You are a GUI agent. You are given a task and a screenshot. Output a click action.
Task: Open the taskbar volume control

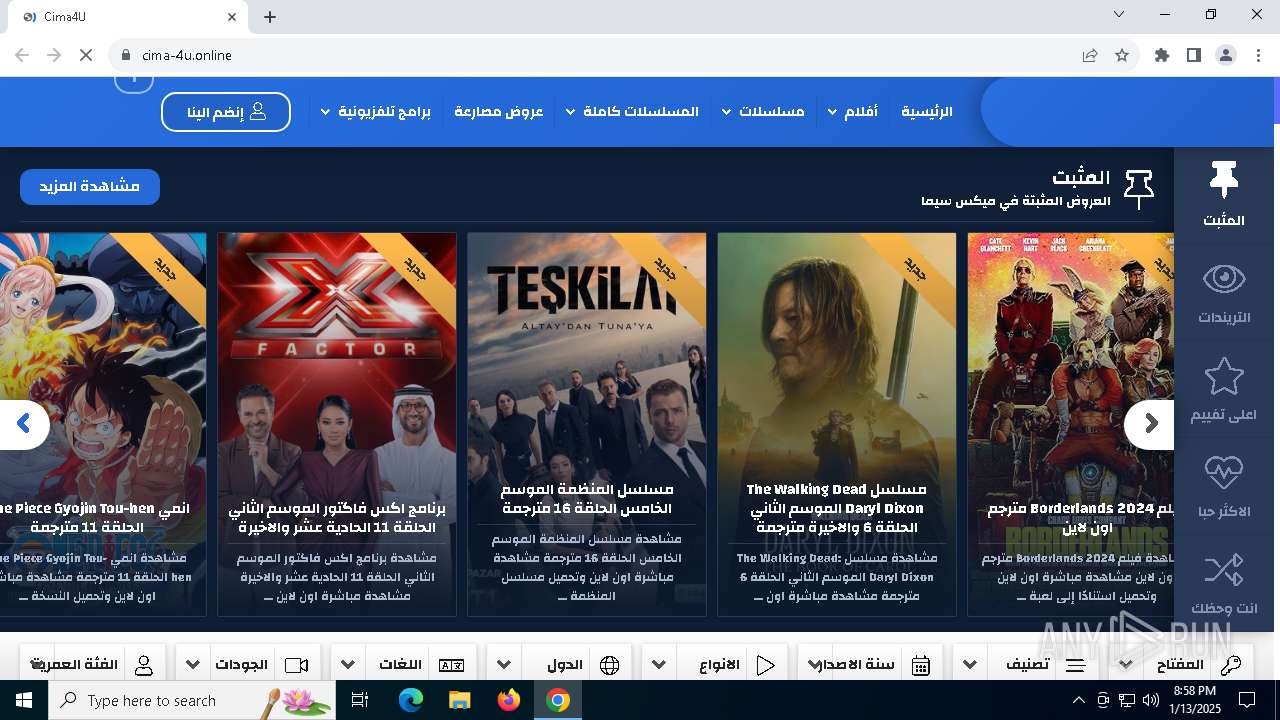point(1151,700)
